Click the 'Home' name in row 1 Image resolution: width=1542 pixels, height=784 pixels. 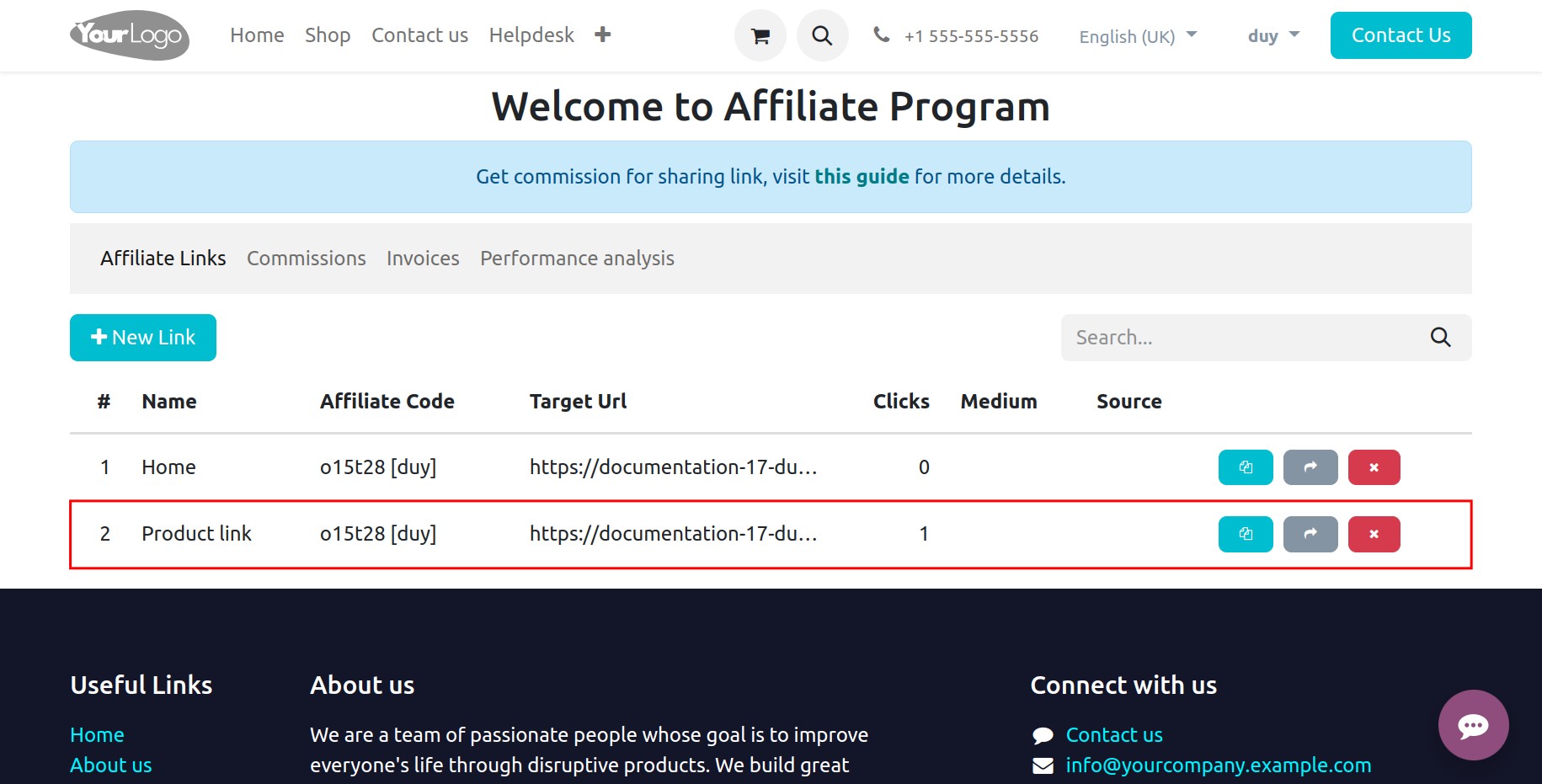tap(168, 467)
